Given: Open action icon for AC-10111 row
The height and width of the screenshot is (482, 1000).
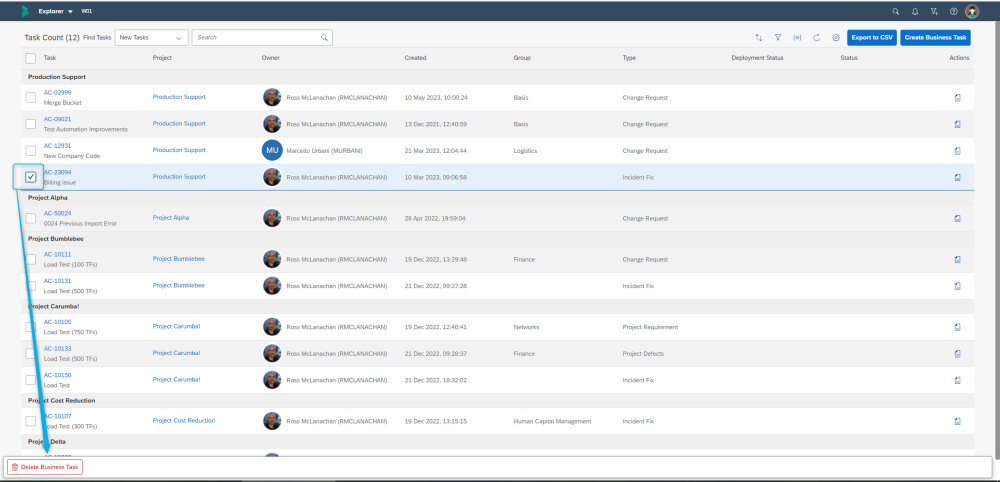Looking at the screenshot, I should [x=958, y=259].
